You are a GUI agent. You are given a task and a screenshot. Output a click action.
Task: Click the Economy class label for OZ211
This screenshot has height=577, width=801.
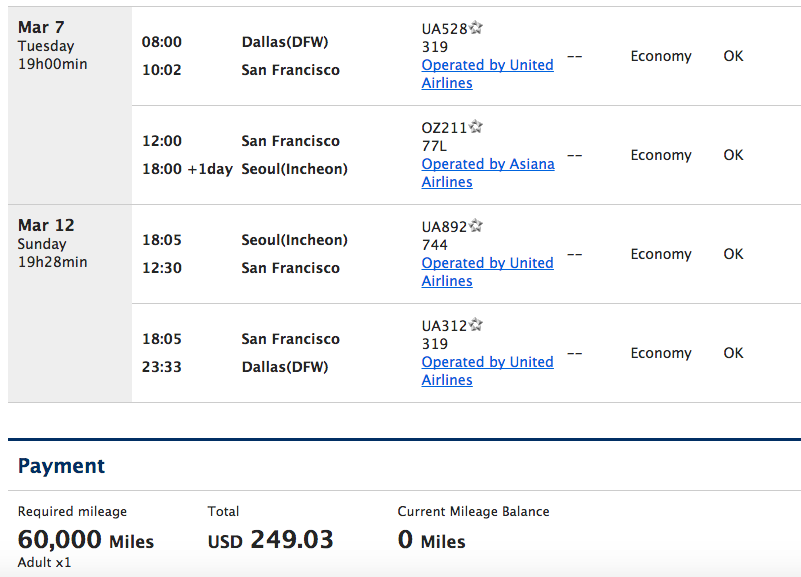(x=661, y=155)
